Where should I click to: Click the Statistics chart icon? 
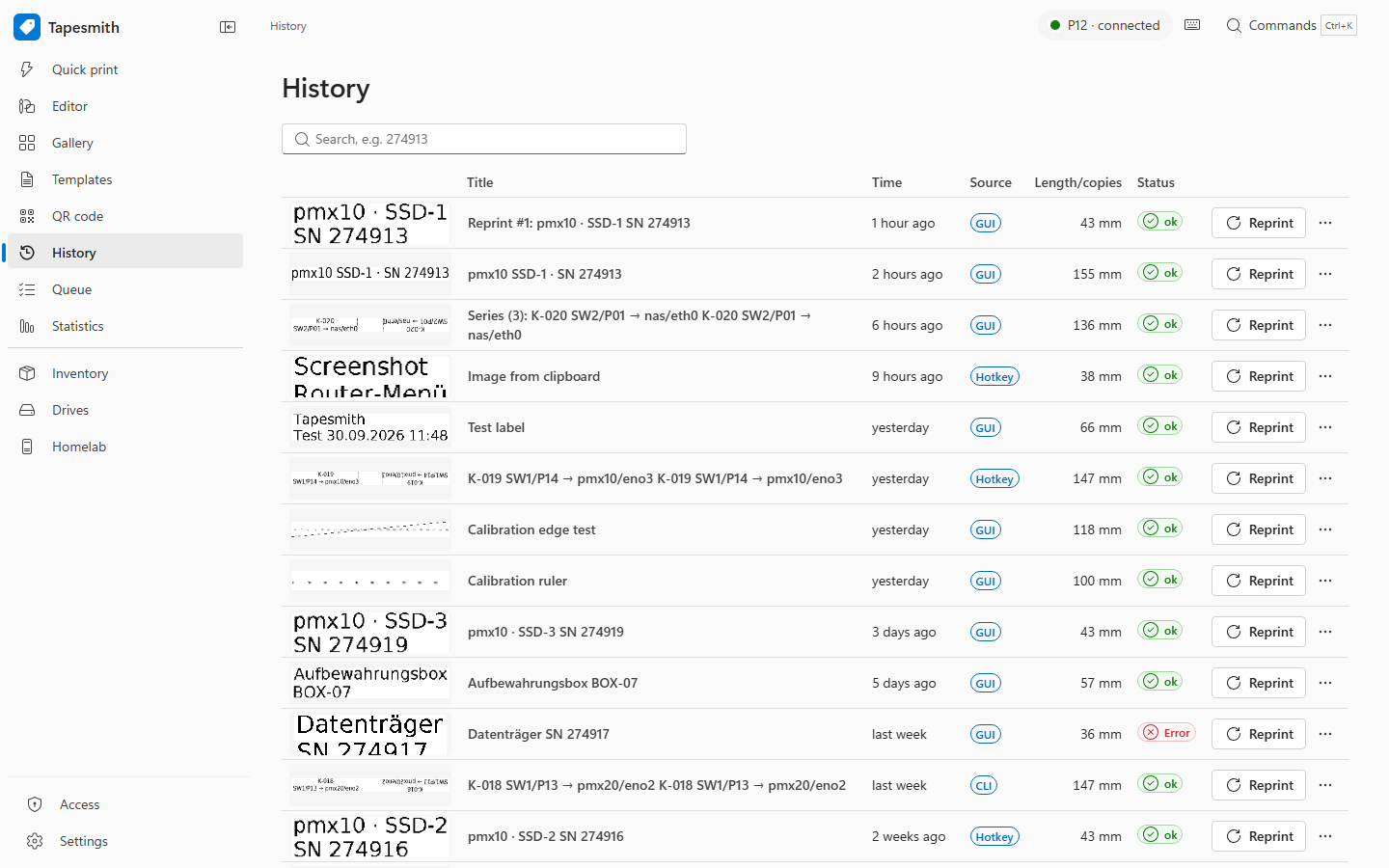(27, 326)
